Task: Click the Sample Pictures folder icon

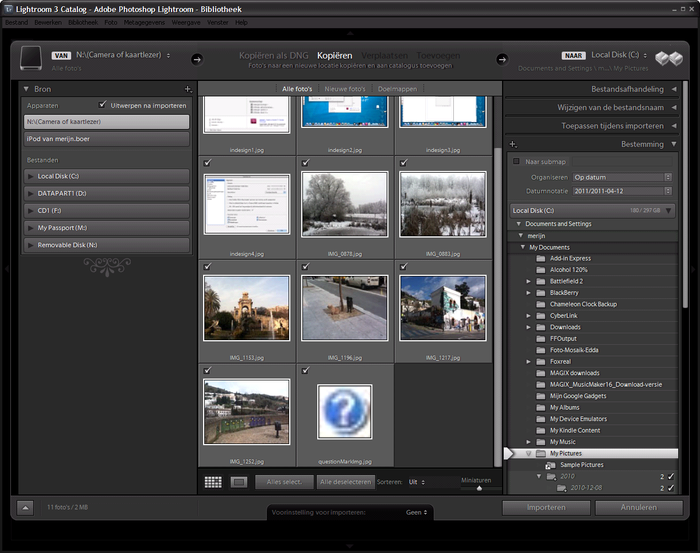Action: pos(550,465)
